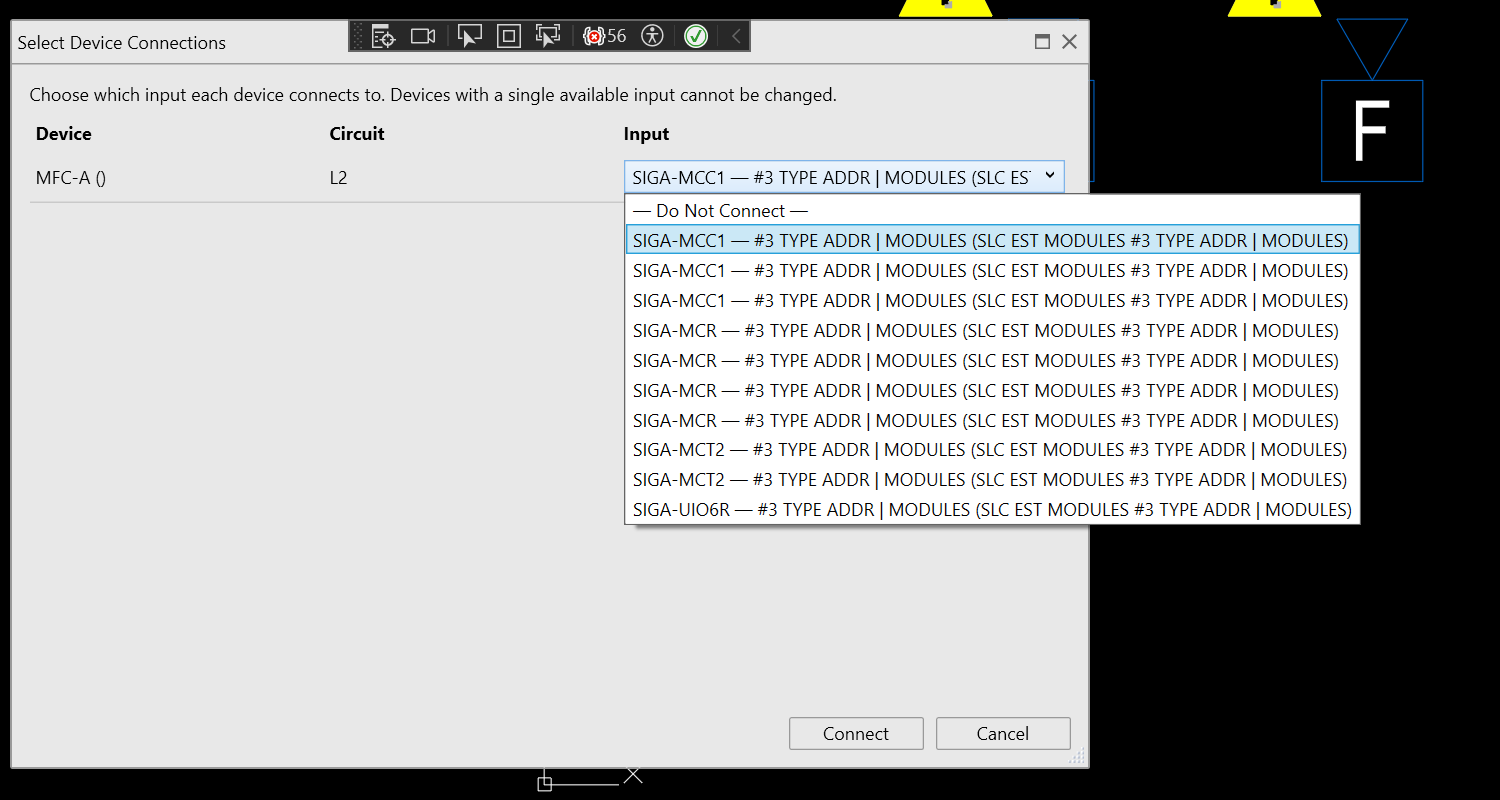This screenshot has width=1500, height=800.
Task: Click the Connect button
Action: coord(856,733)
